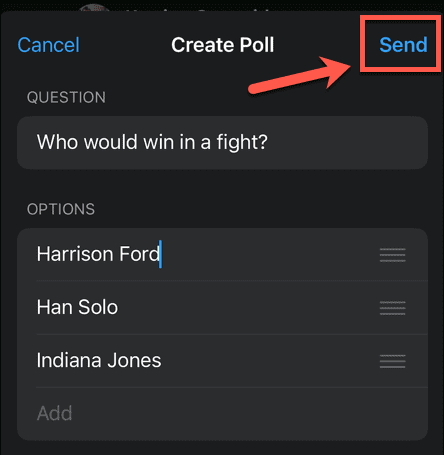This screenshot has width=444, height=455.
Task: Tap the reorder handle beside Han Solo
Action: (392, 308)
